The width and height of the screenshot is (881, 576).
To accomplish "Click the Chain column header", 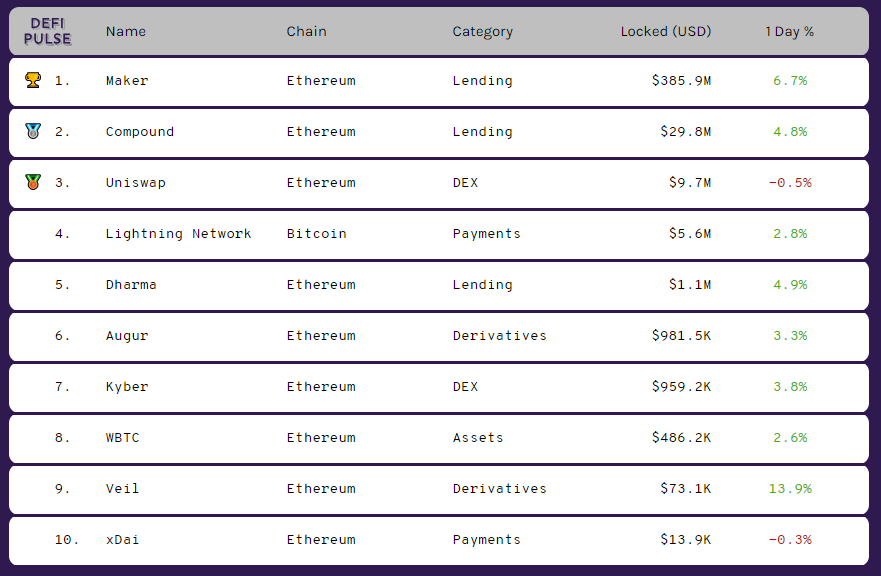I will 306,31.
